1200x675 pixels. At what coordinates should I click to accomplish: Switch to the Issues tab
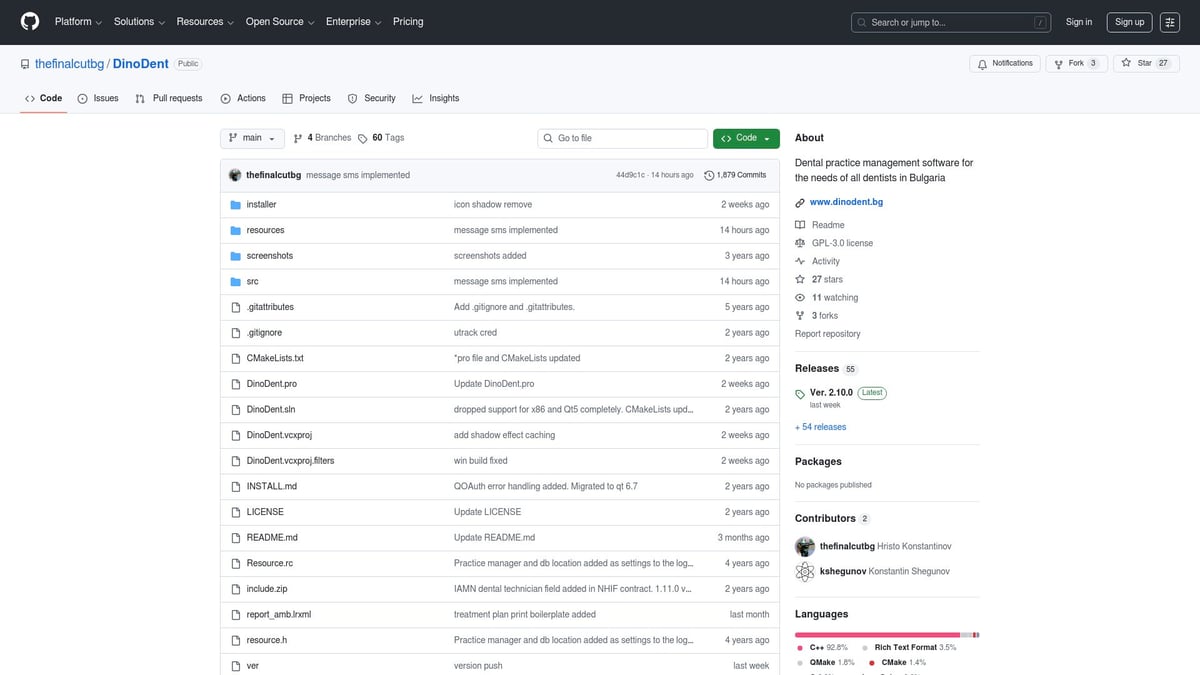click(x=98, y=98)
